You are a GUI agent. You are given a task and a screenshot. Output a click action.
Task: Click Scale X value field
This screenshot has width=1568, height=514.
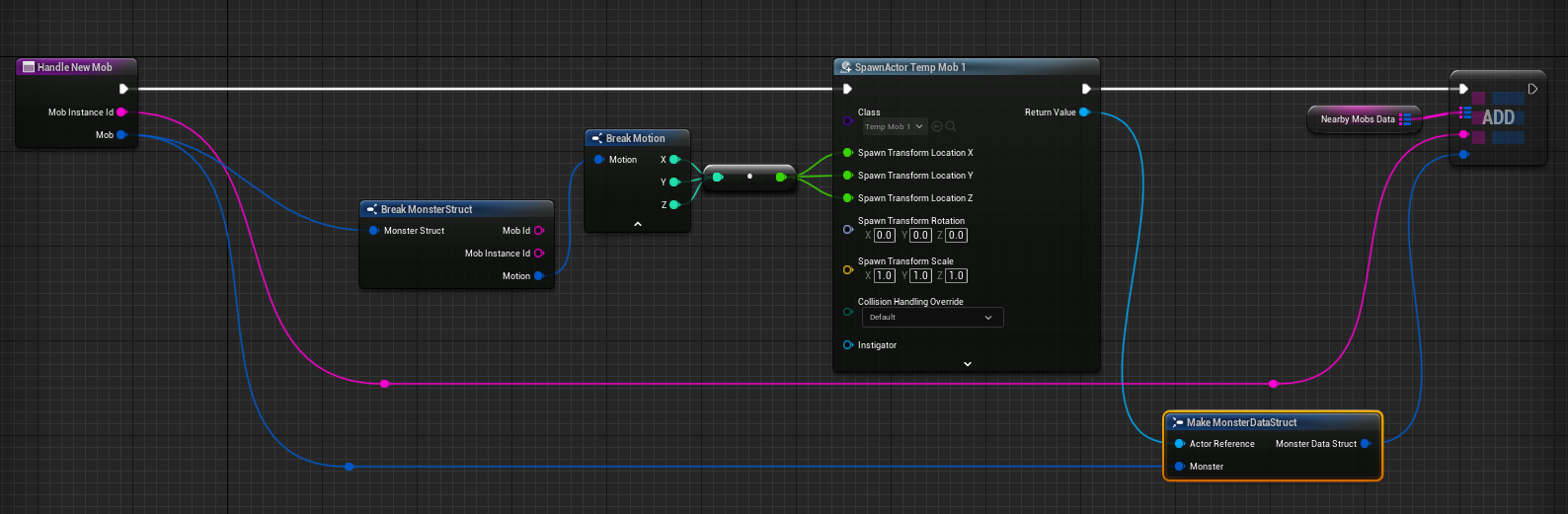tap(884, 276)
